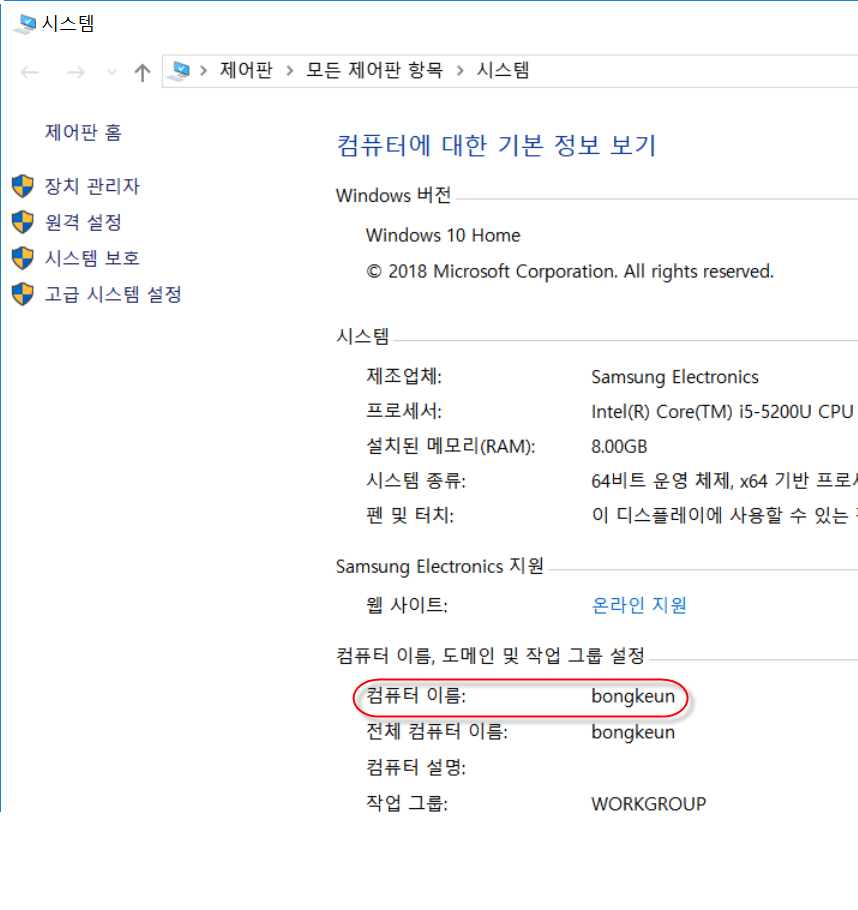Viewport: 858px width, 910px height.
Task: Expand the chevron after 모든 제어판 항목
Action: click(460, 70)
